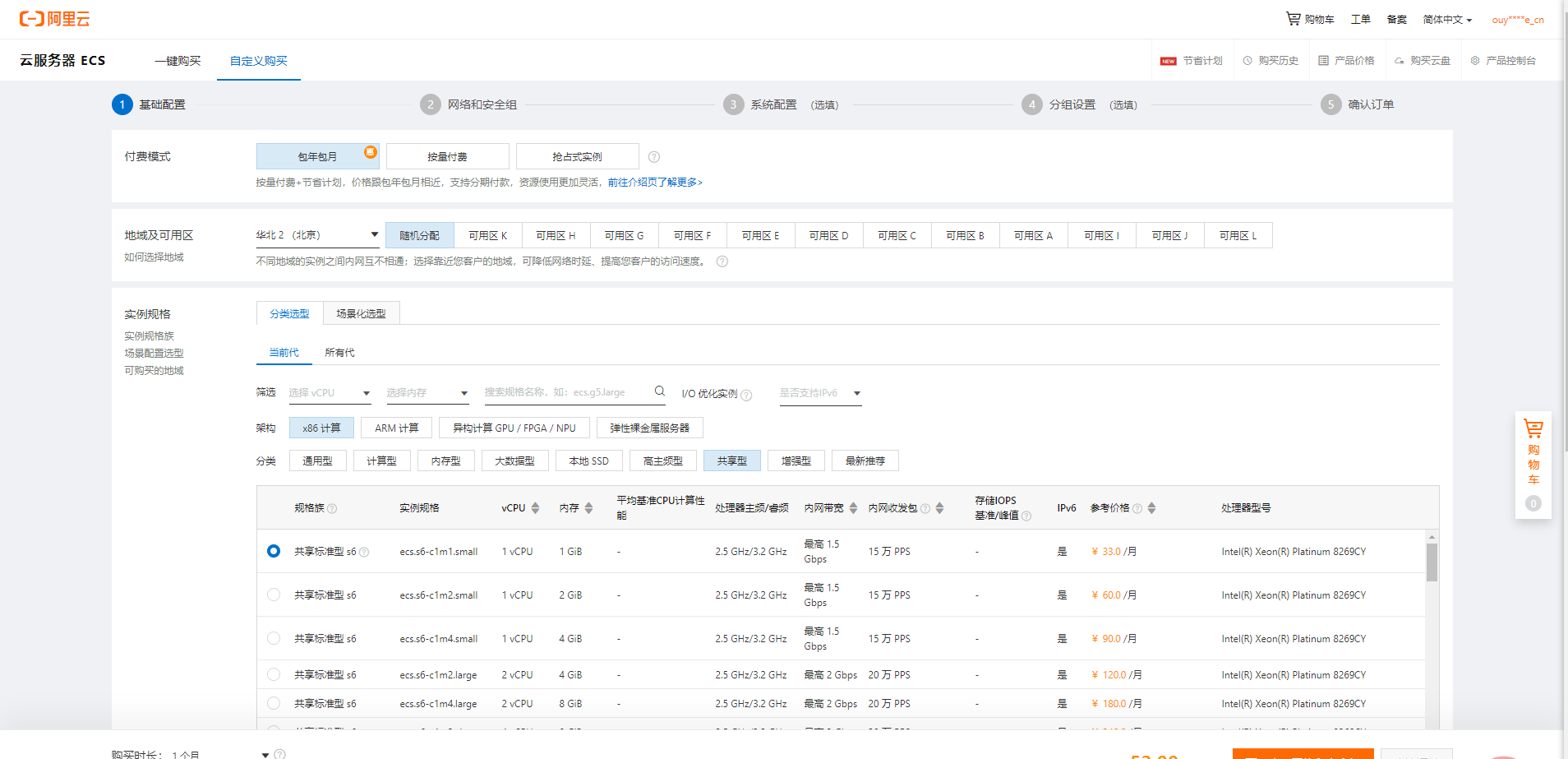Choose 包年包月 billing mode
The image size is (1568, 759).
(x=317, y=156)
